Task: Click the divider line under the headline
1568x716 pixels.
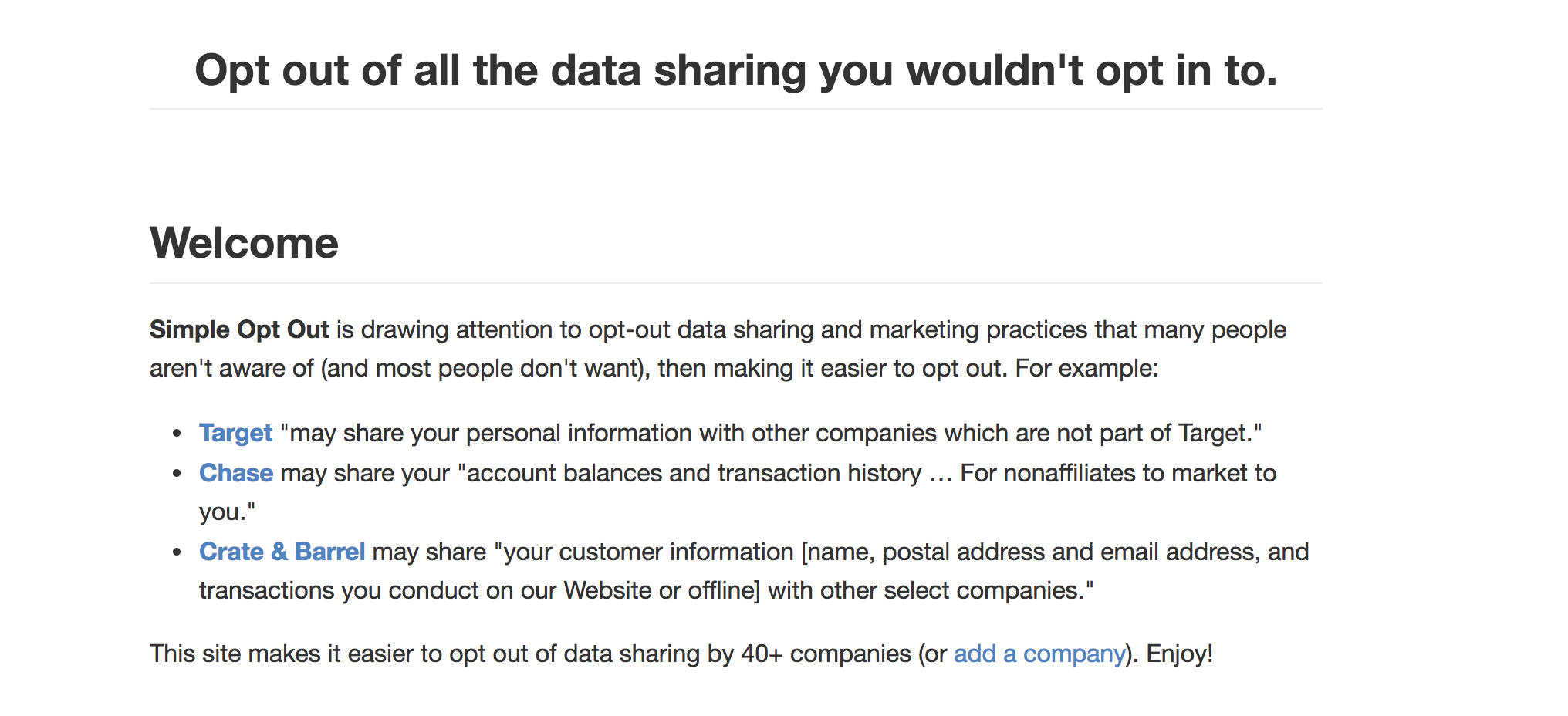Action: pos(735,109)
